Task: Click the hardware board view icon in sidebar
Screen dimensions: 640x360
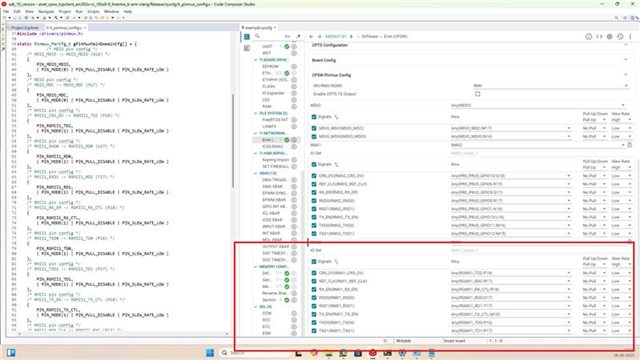Action: point(247,48)
